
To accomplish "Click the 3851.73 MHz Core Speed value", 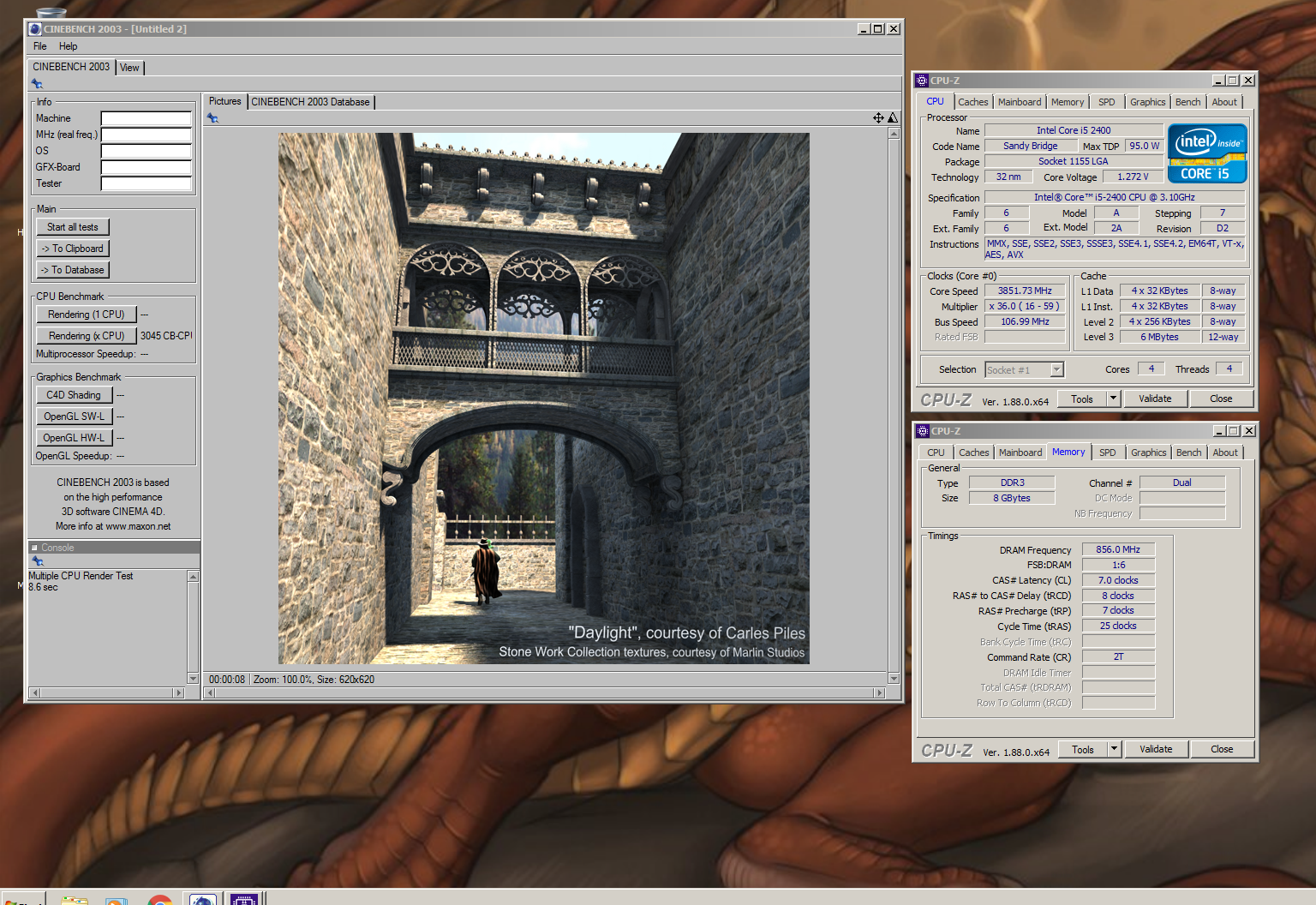I will coord(1025,291).
